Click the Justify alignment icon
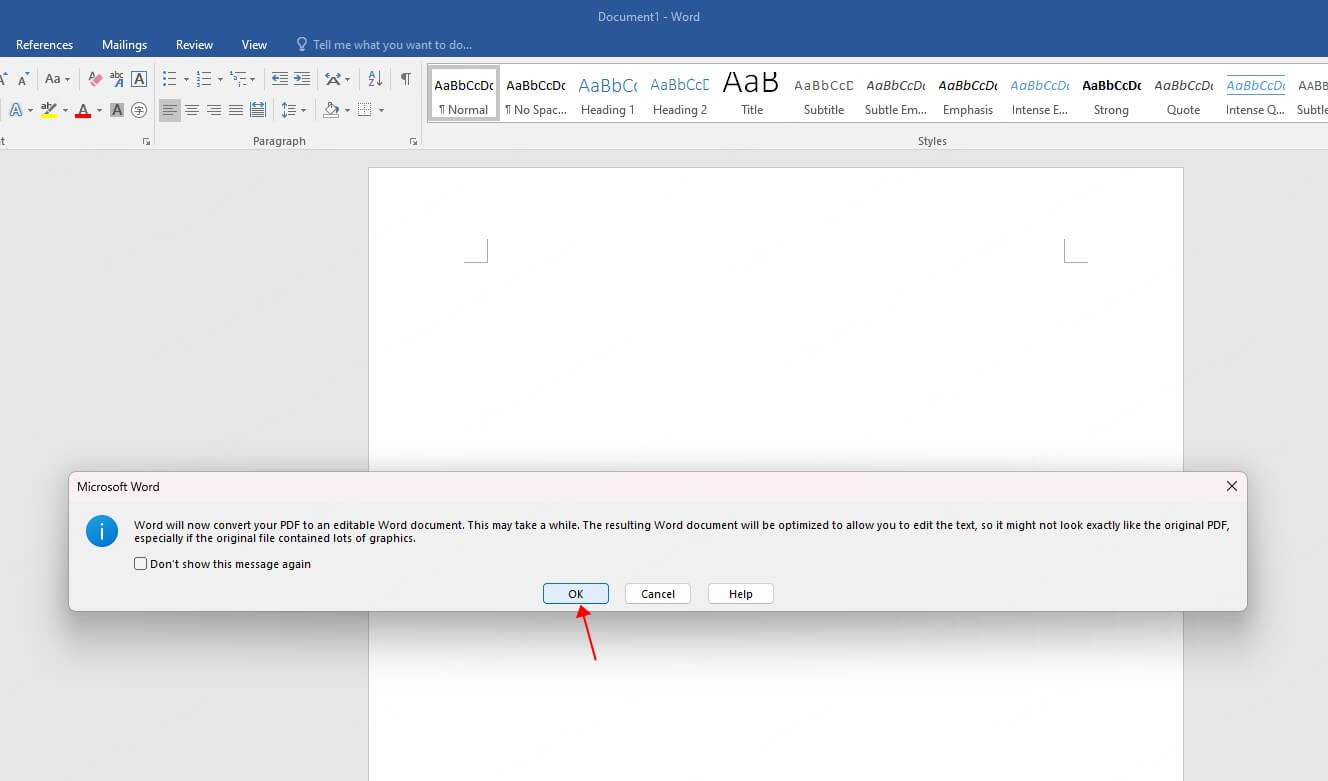The height and width of the screenshot is (781, 1328). pos(236,110)
